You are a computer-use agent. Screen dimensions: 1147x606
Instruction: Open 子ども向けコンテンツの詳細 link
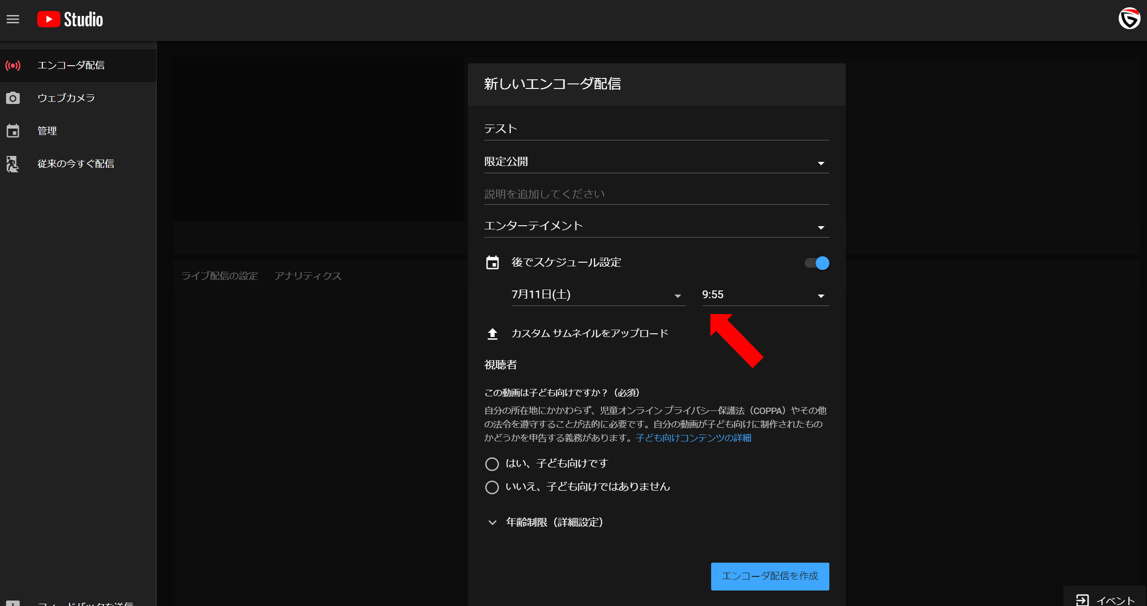coord(693,438)
